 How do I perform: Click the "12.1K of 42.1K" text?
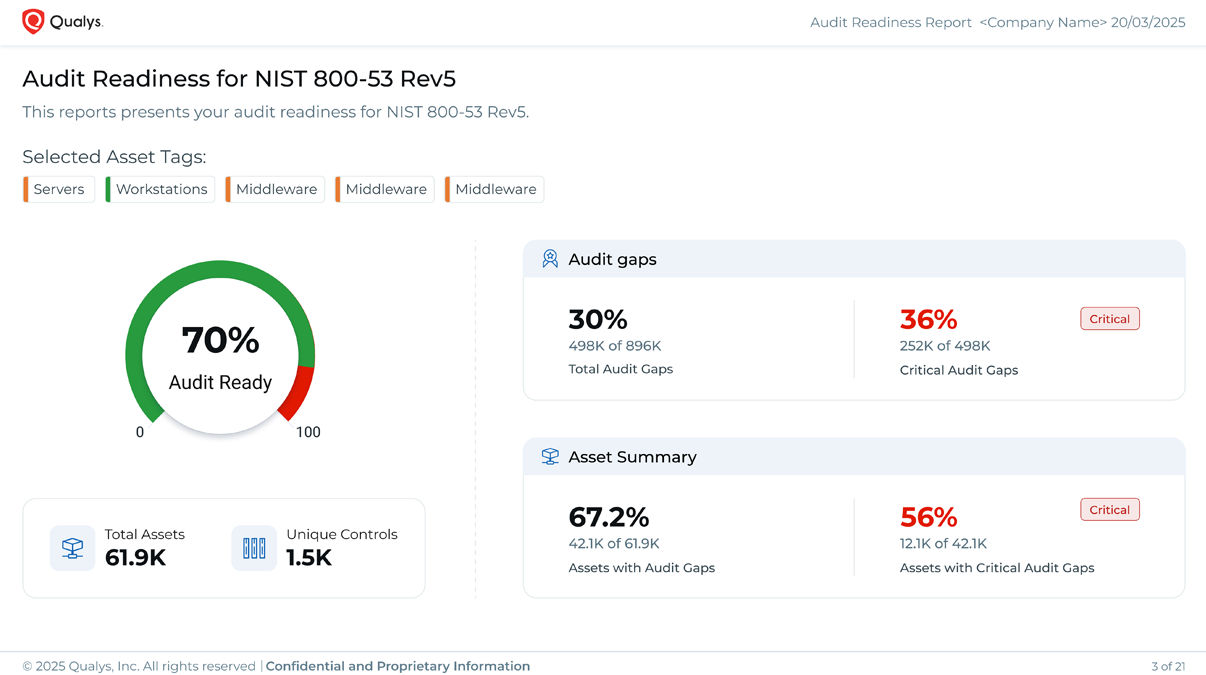[943, 544]
